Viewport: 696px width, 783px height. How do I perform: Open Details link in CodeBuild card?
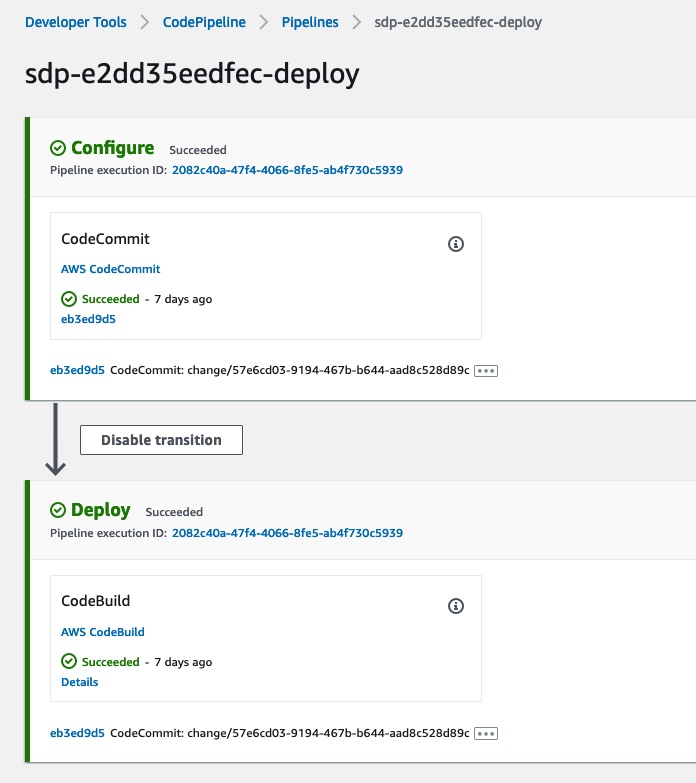pyautogui.click(x=79, y=682)
